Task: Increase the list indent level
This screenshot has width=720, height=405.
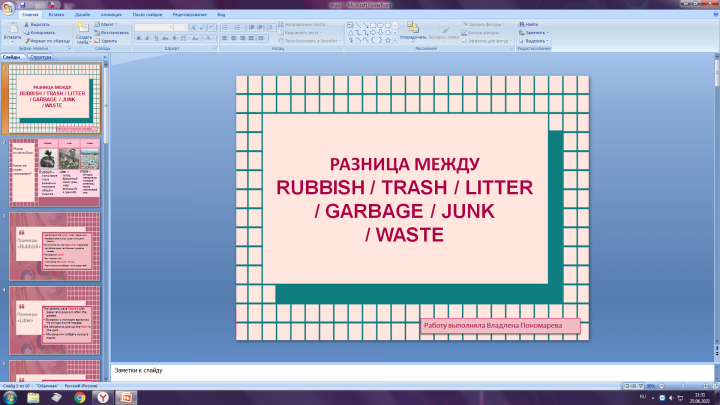Action: [260, 28]
